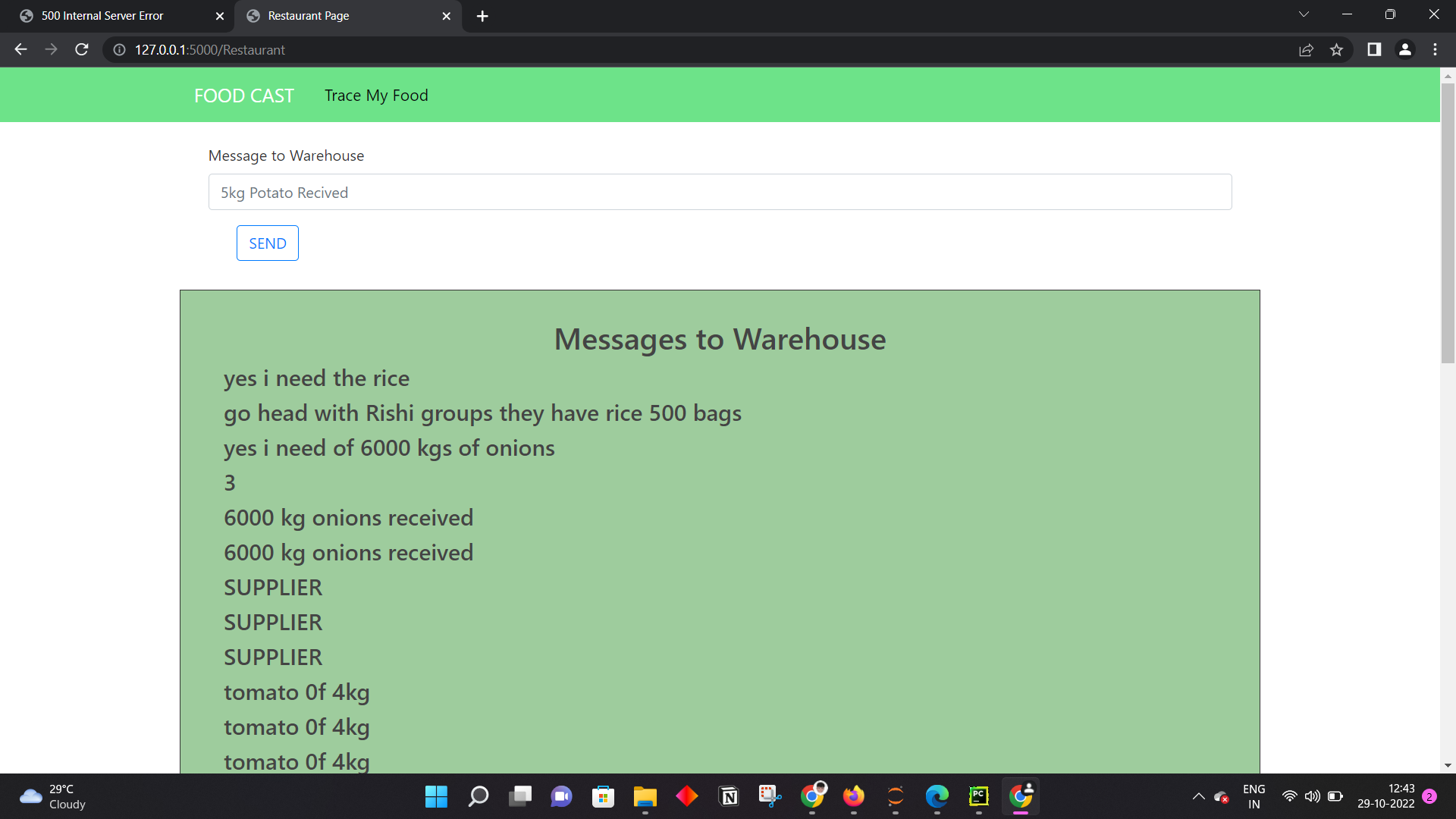1456x819 pixels.
Task: Go back to the previous page
Action: click(20, 49)
